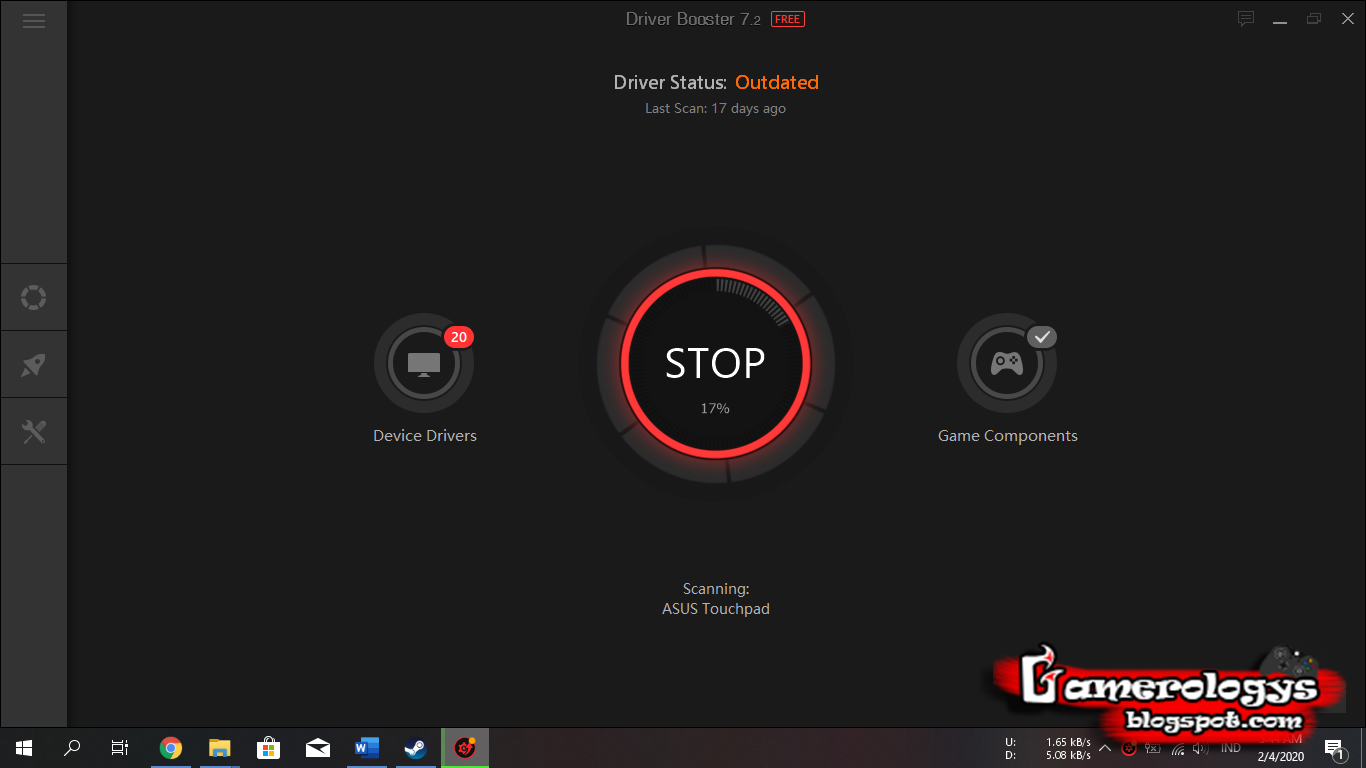Open Windows taskbar search
The image size is (1366, 768).
tap(72, 747)
